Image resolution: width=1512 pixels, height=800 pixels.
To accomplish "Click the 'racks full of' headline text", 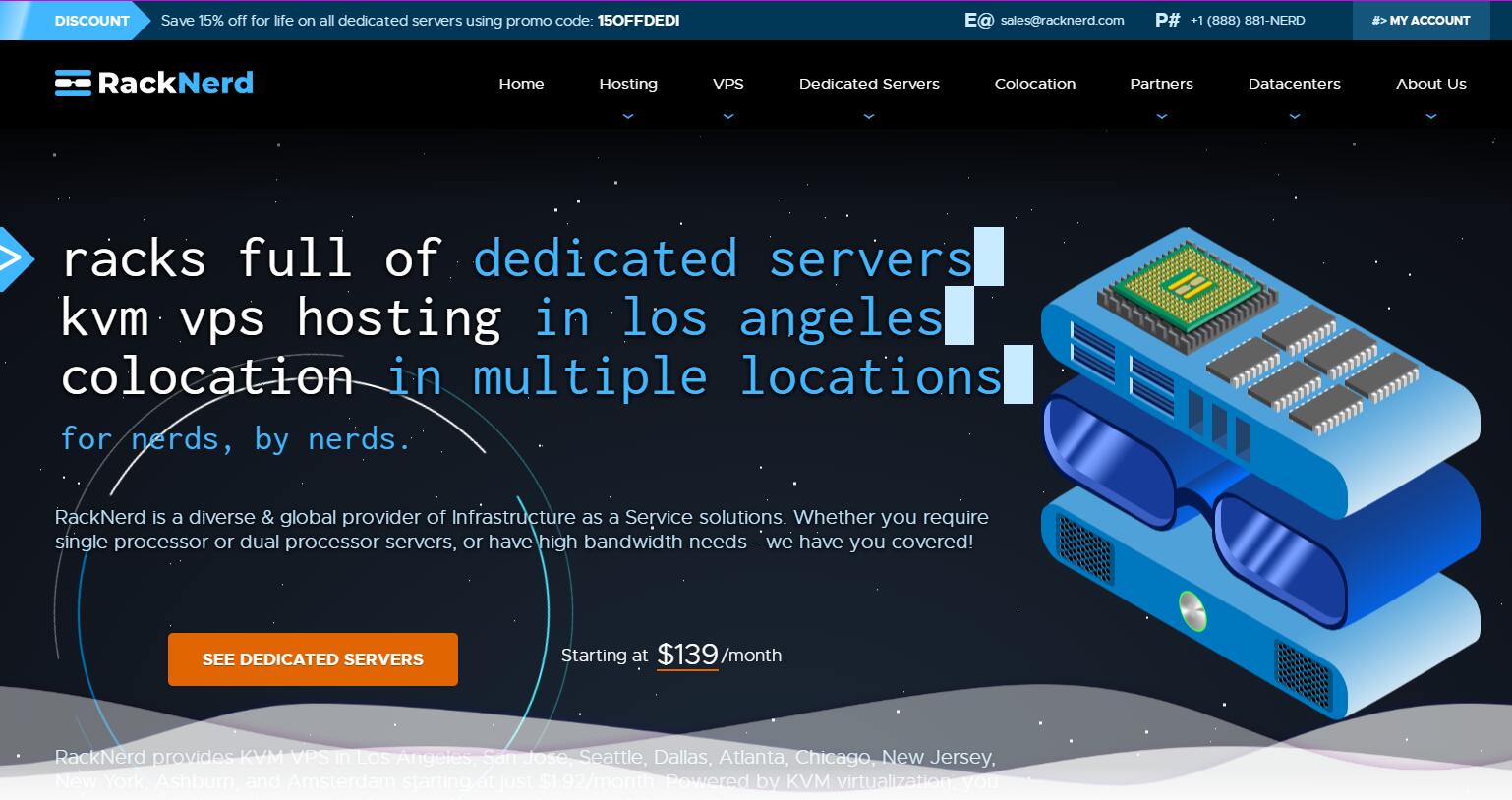I will pyautogui.click(x=251, y=258).
